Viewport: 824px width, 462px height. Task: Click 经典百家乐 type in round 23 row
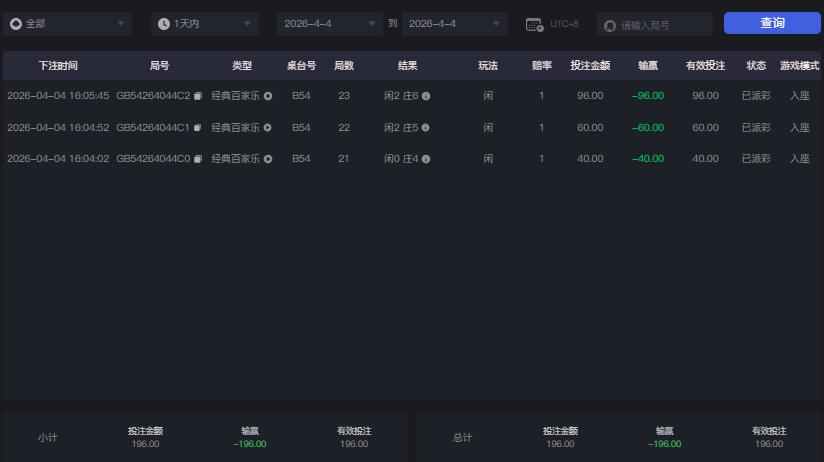(235, 96)
